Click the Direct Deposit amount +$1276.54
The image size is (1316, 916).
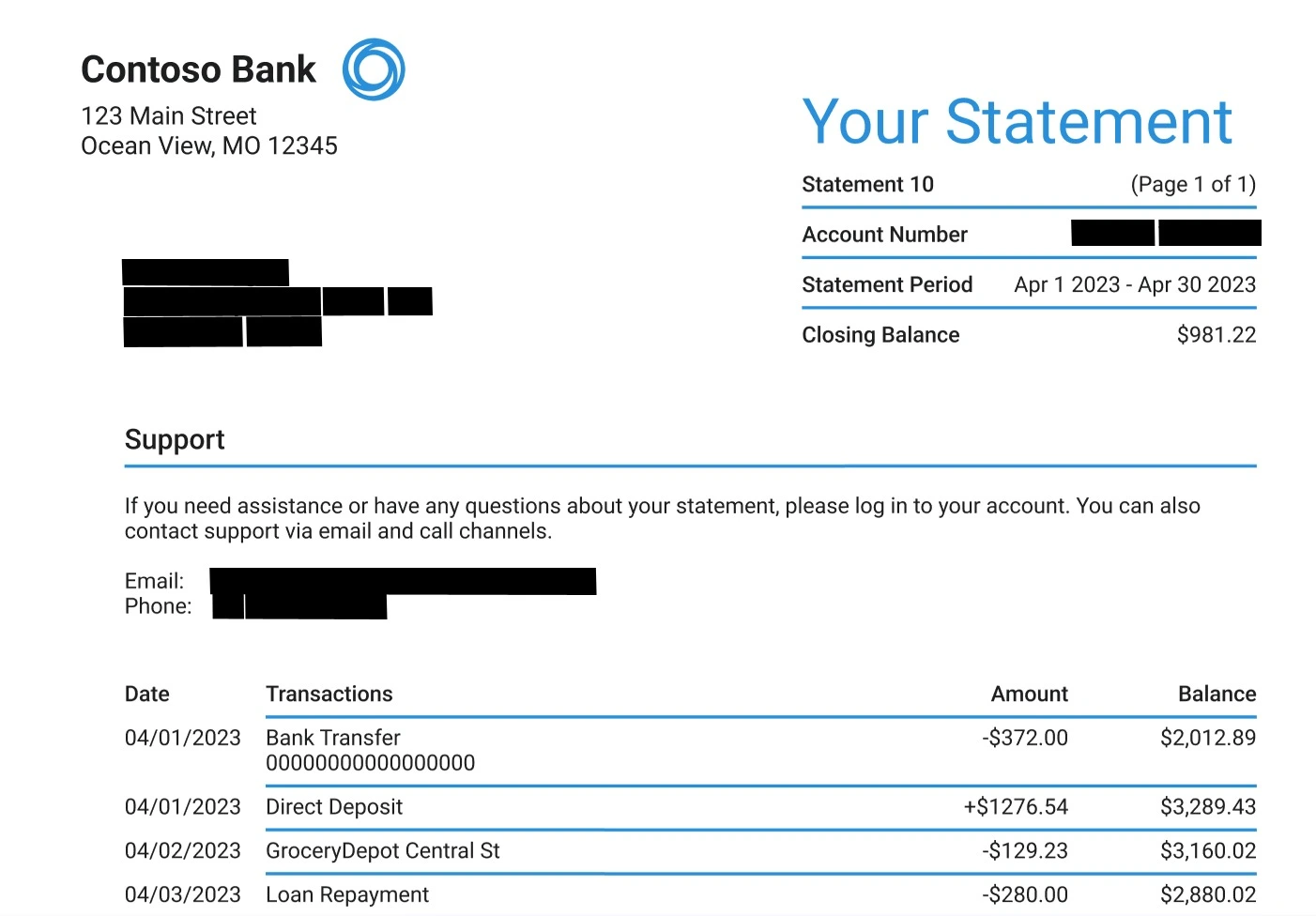pos(1016,807)
